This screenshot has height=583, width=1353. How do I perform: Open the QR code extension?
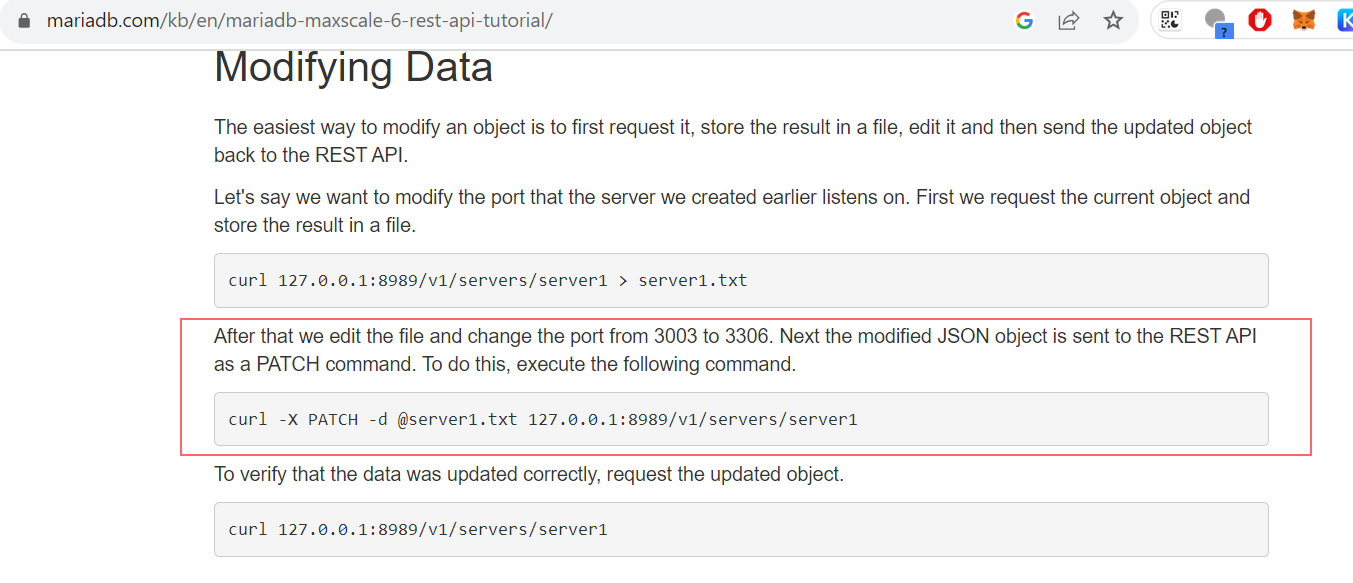pyautogui.click(x=1170, y=19)
